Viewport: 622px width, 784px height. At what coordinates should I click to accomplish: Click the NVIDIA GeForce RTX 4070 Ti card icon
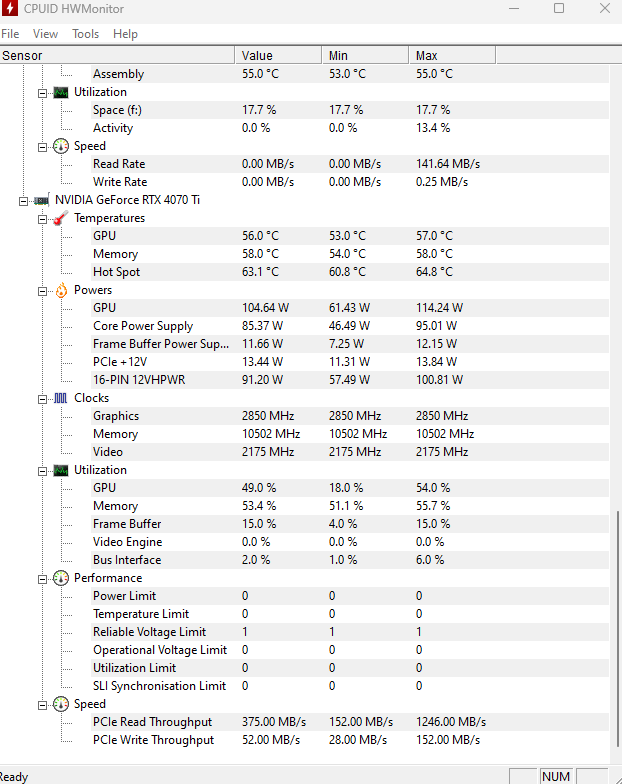[x=42, y=200]
